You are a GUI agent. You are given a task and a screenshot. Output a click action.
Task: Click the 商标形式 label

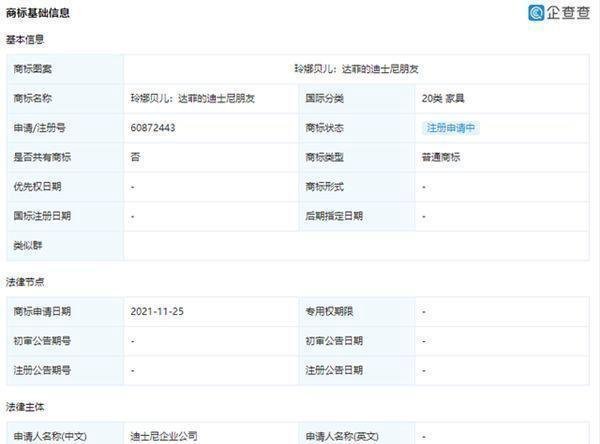coord(324,186)
